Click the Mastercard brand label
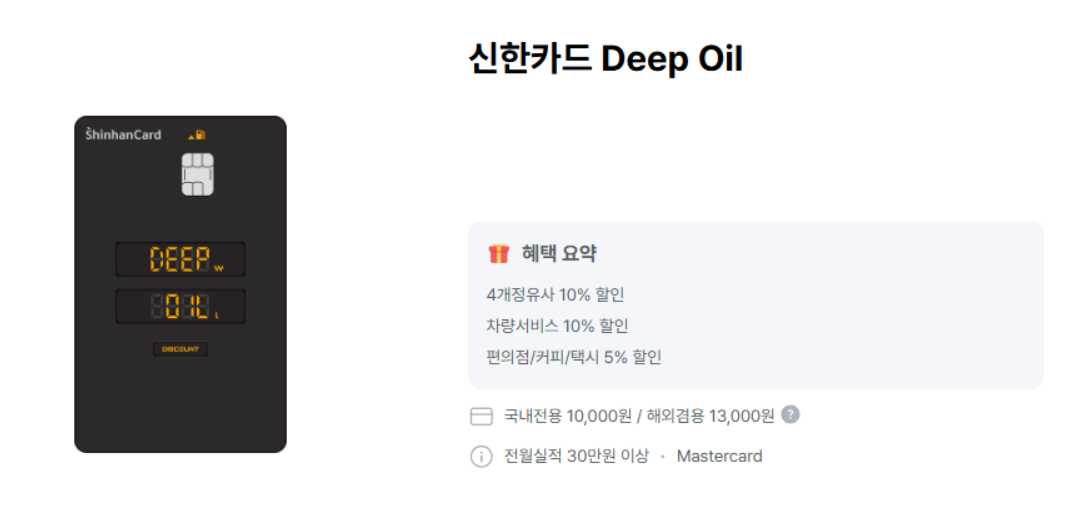Viewport: 1075px width, 516px height. [719, 457]
